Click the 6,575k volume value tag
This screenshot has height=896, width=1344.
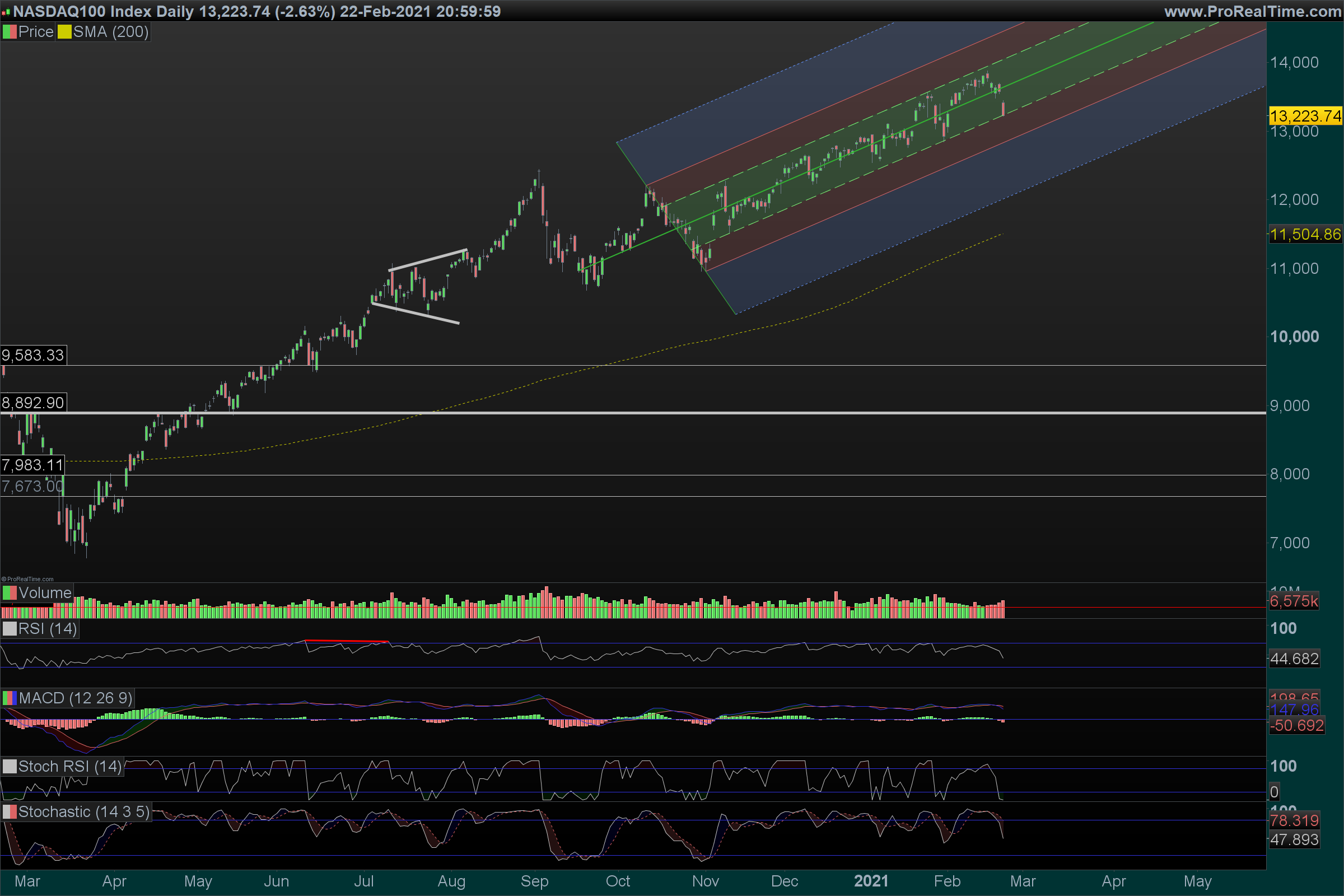pos(1293,601)
